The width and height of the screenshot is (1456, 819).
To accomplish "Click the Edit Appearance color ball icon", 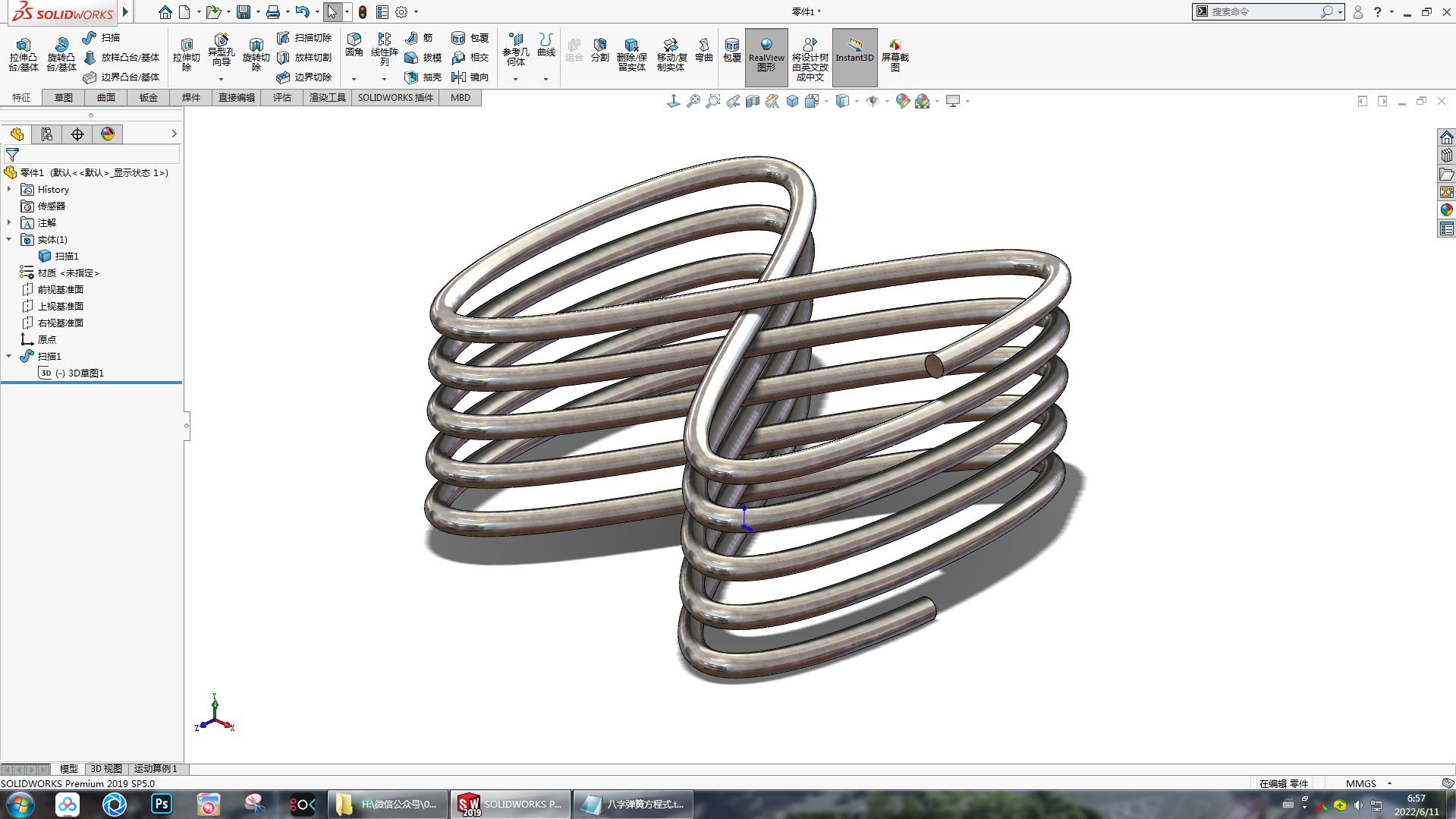I will [902, 101].
